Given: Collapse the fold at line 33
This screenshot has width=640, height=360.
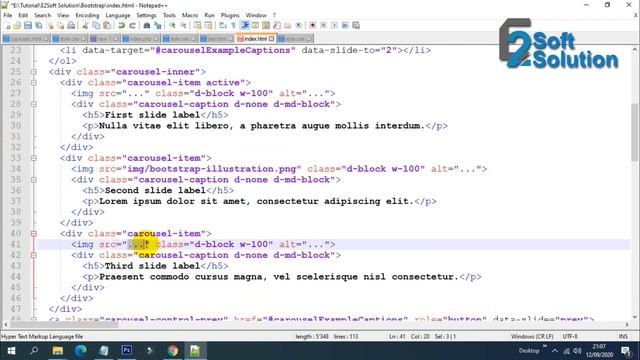Looking at the screenshot, I should pos(34,158).
